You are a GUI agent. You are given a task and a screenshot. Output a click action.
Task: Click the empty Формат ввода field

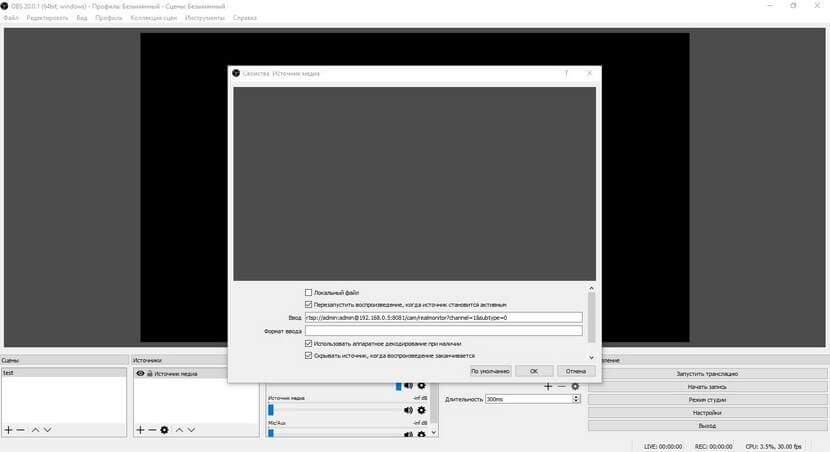[444, 331]
